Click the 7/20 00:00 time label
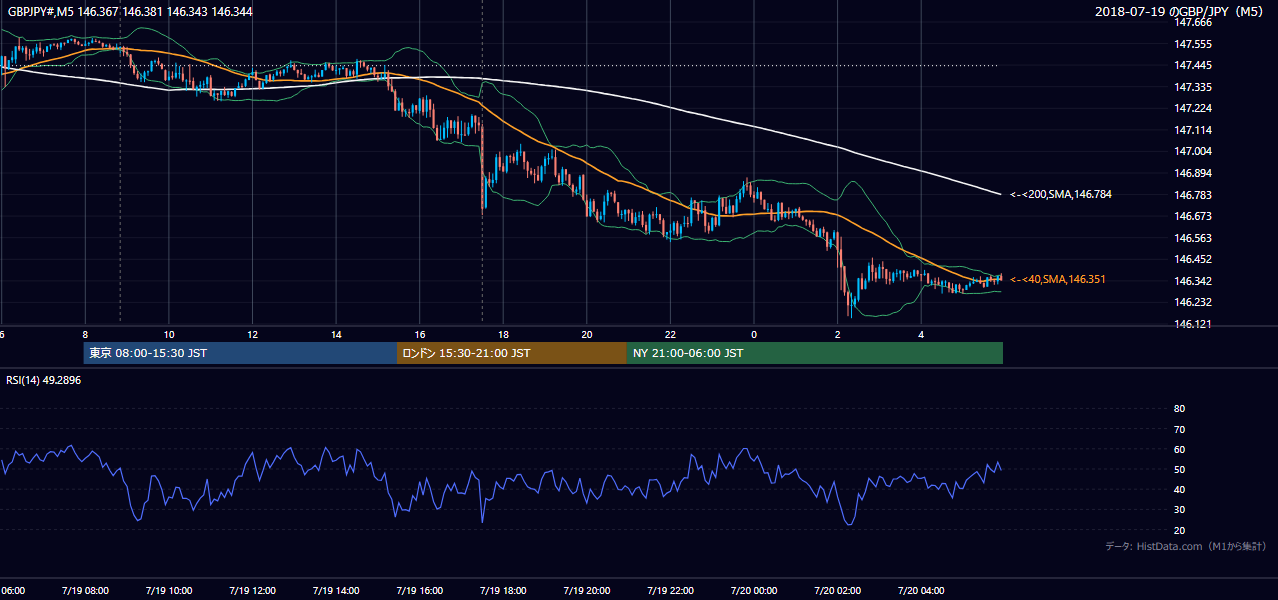The height and width of the screenshot is (600, 1278). [752, 591]
